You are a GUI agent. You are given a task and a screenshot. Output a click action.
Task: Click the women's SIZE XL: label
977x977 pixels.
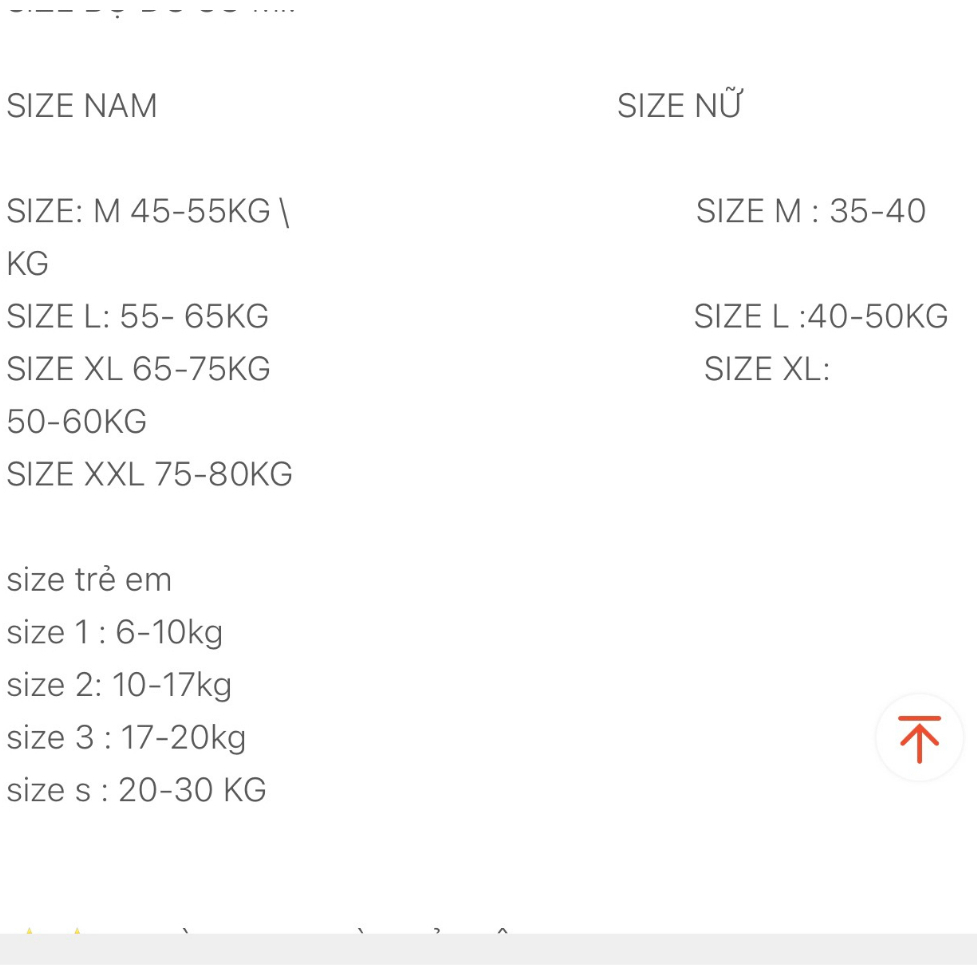(x=767, y=370)
